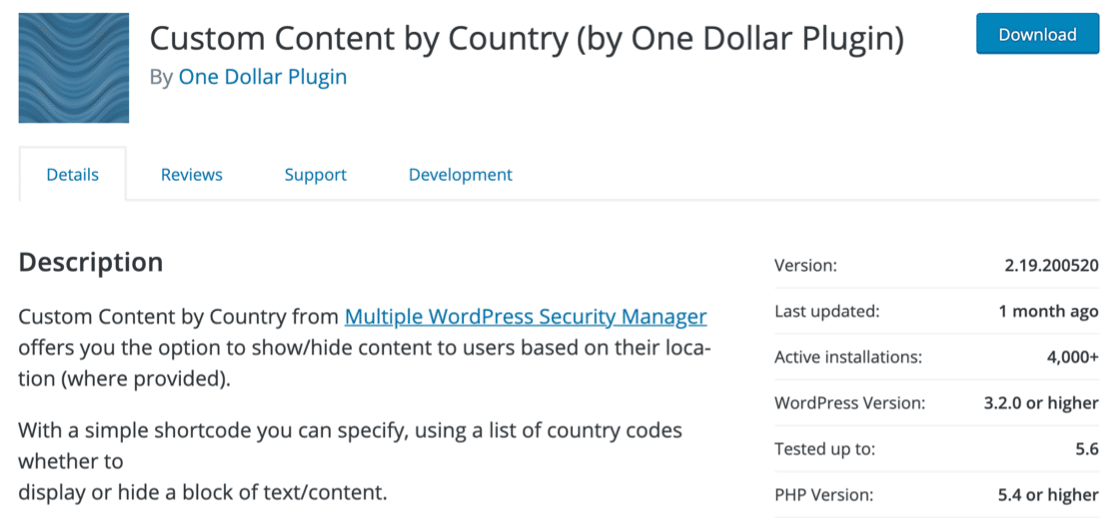Screen dimensions: 1116x518
Task: Download the Custom Content by Country plugin
Action: point(1037,33)
